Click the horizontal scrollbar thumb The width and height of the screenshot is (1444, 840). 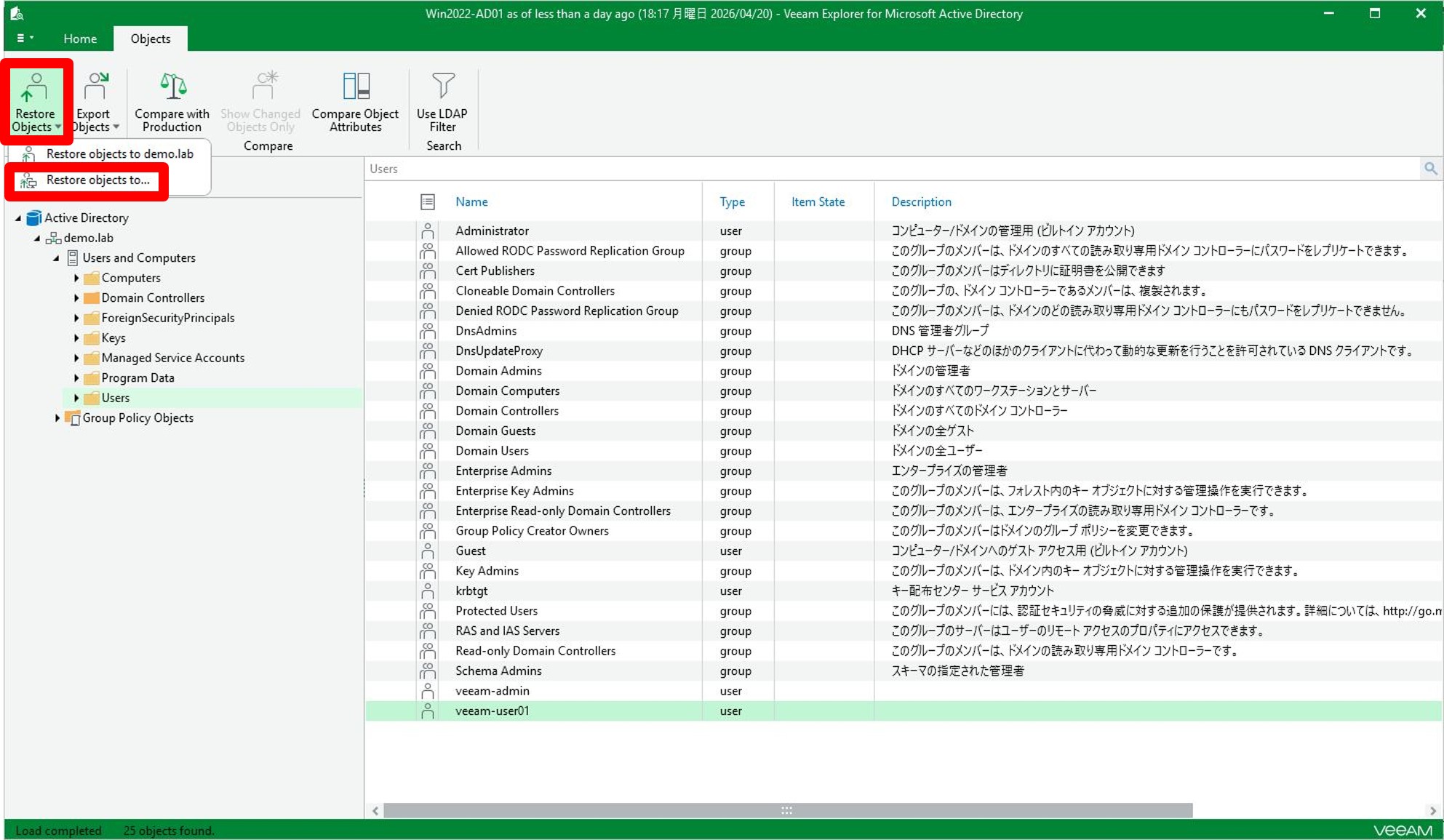coord(788,810)
